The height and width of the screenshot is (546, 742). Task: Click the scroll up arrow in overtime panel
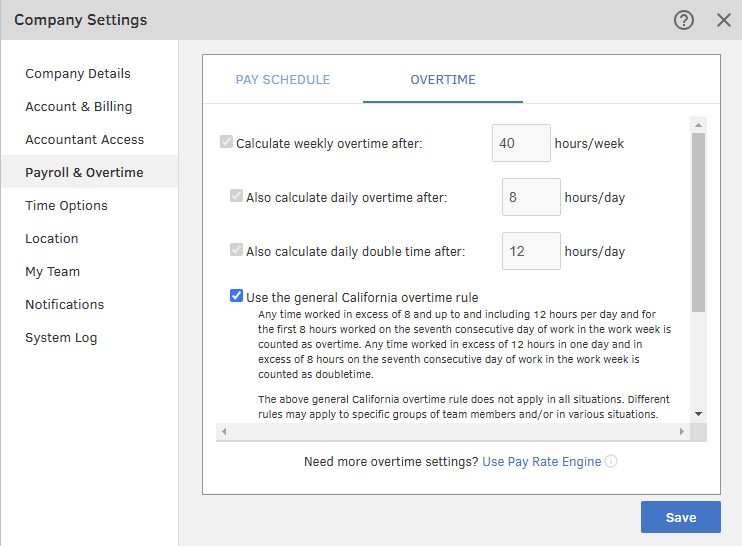point(698,125)
